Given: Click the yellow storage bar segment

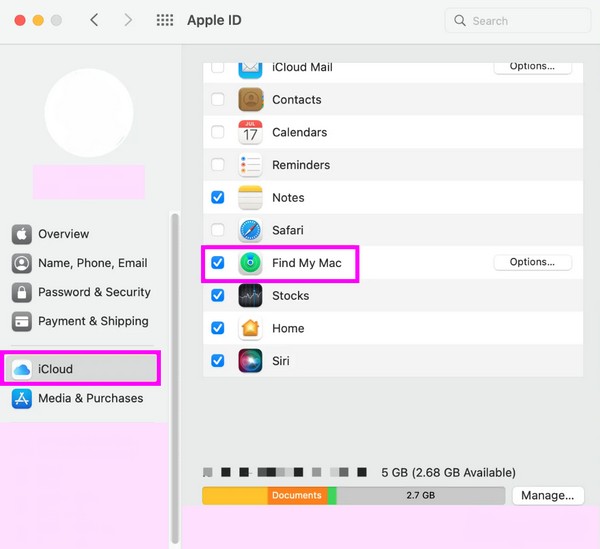Looking at the screenshot, I should pyautogui.click(x=235, y=495).
